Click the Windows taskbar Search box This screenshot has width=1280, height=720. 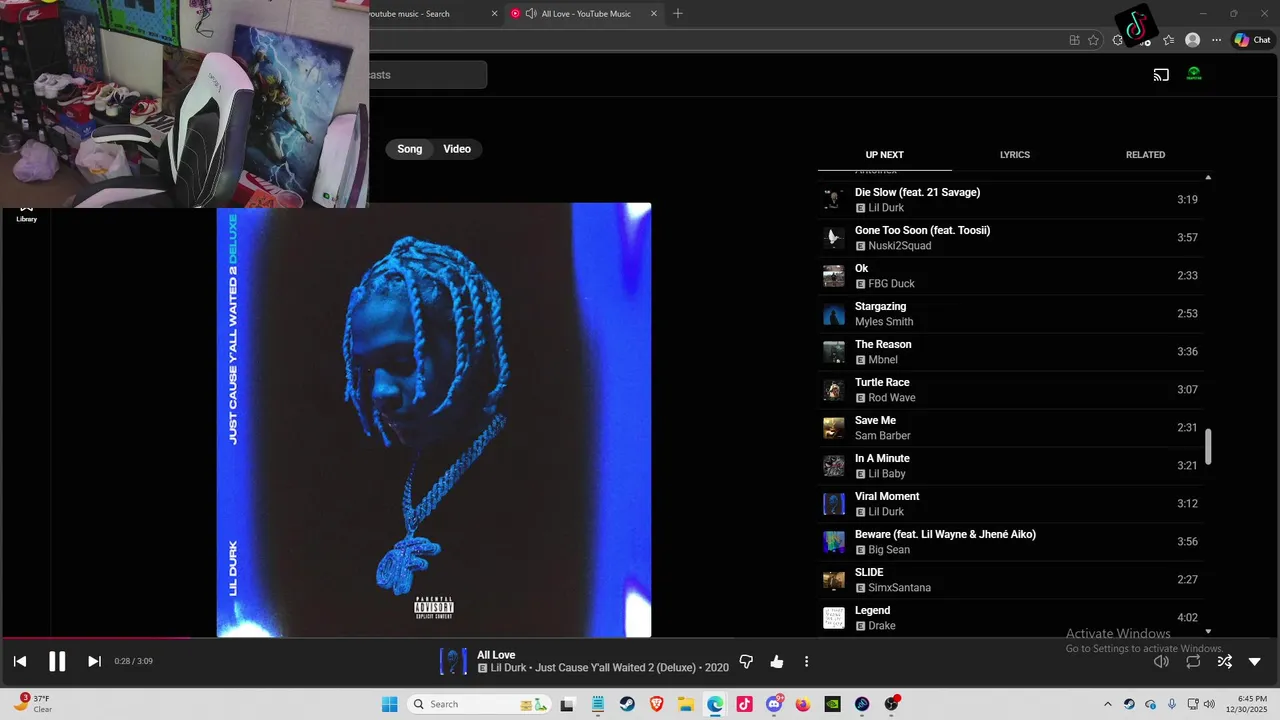(x=480, y=704)
